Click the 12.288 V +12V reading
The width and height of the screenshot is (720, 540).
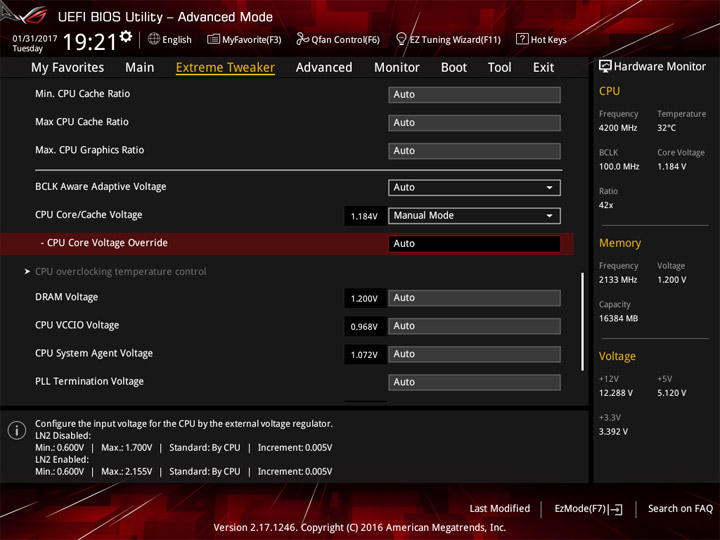[616, 393]
